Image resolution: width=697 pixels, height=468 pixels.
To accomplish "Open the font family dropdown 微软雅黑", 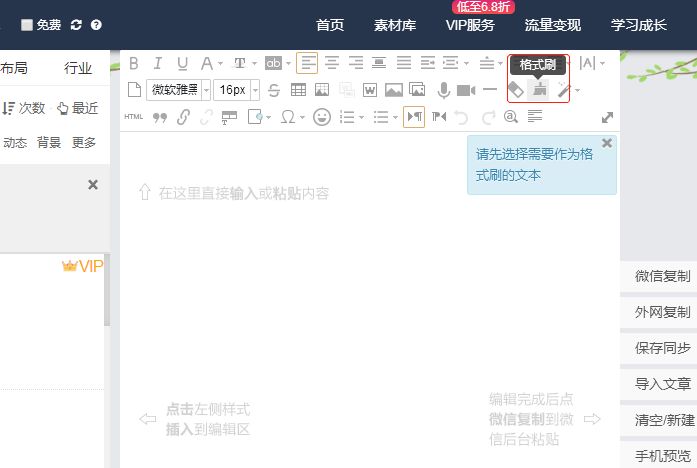I will pos(179,90).
